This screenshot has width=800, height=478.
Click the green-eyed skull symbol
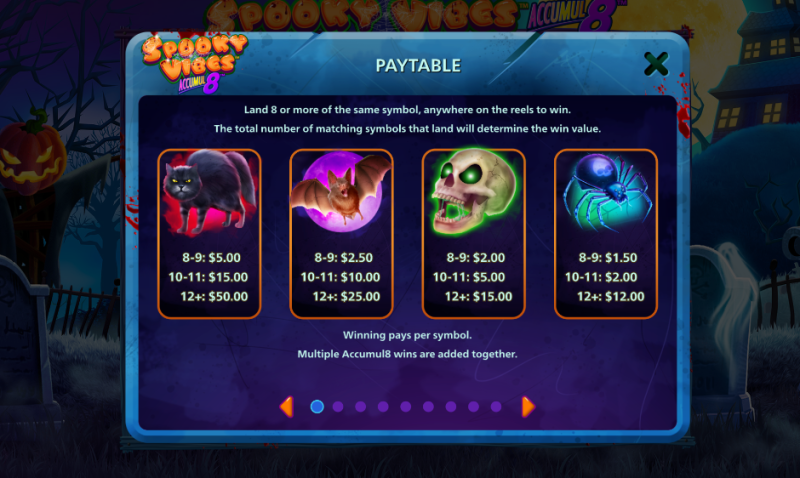473,191
